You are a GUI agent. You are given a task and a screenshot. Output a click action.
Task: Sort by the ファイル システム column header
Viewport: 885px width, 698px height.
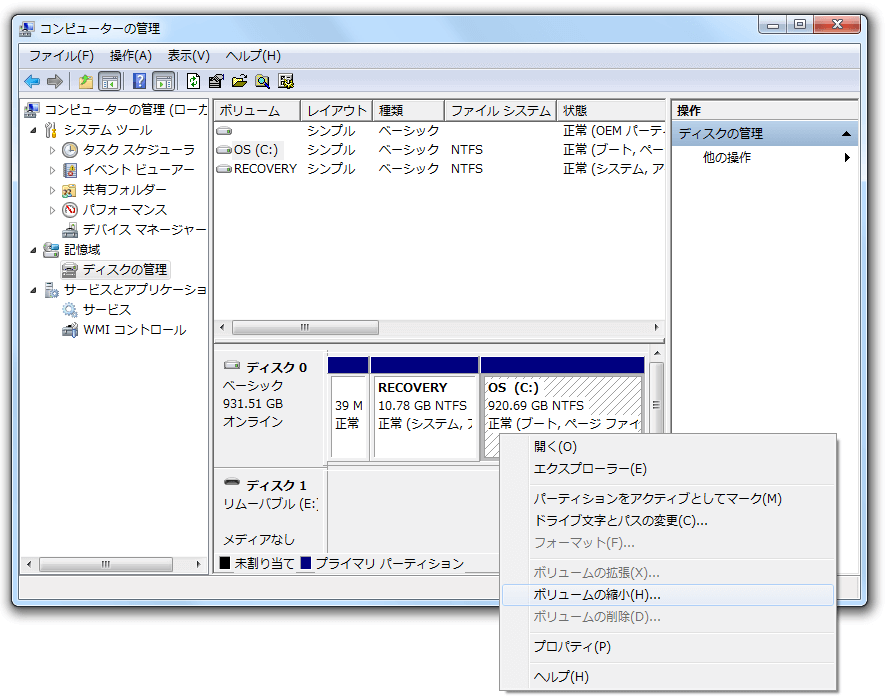click(501, 111)
